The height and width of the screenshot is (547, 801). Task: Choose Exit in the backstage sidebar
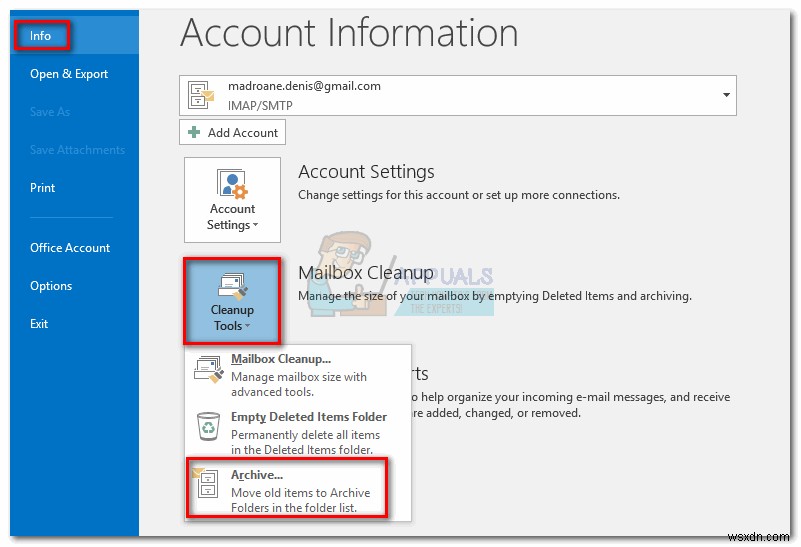[x=39, y=324]
